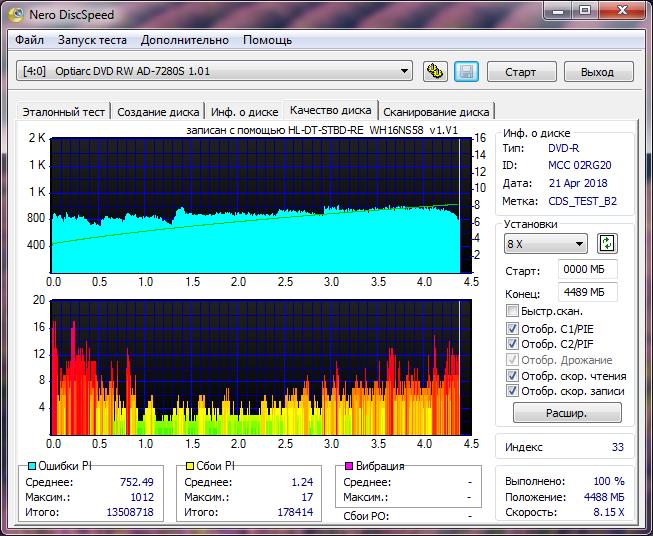Viewport: 653px width, 536px height.
Task: Switch to the Инф. о диске tab
Action: pyautogui.click(x=245, y=112)
